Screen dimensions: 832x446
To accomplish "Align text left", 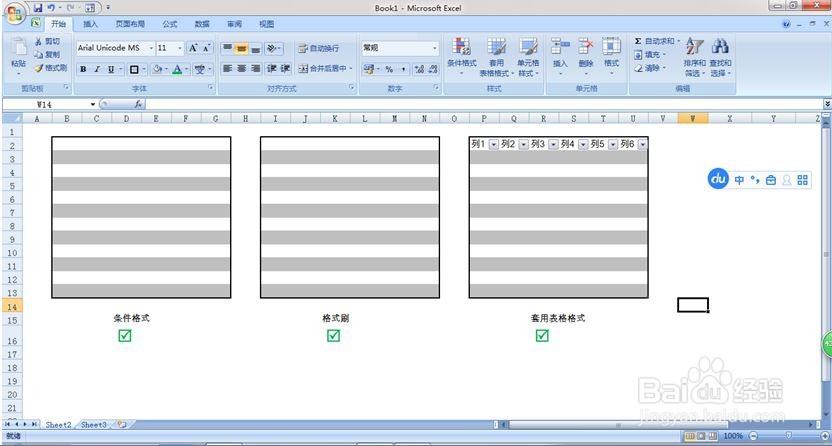I will point(227,68).
